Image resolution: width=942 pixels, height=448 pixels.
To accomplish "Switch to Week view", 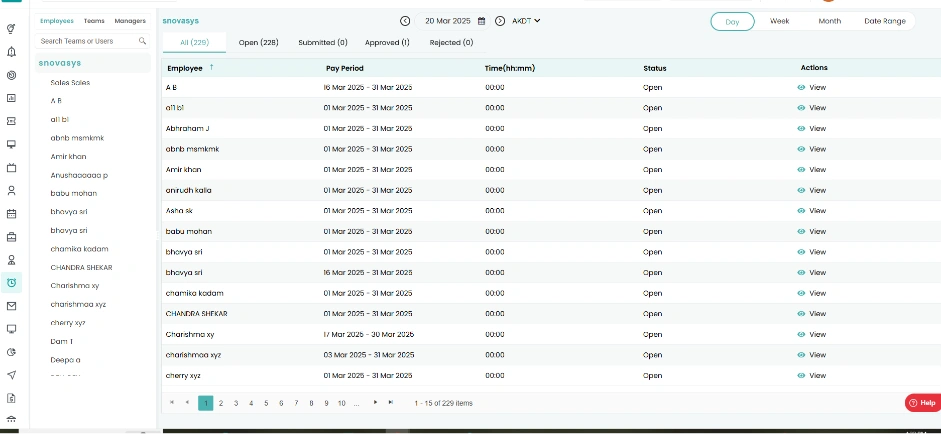I will [780, 21].
